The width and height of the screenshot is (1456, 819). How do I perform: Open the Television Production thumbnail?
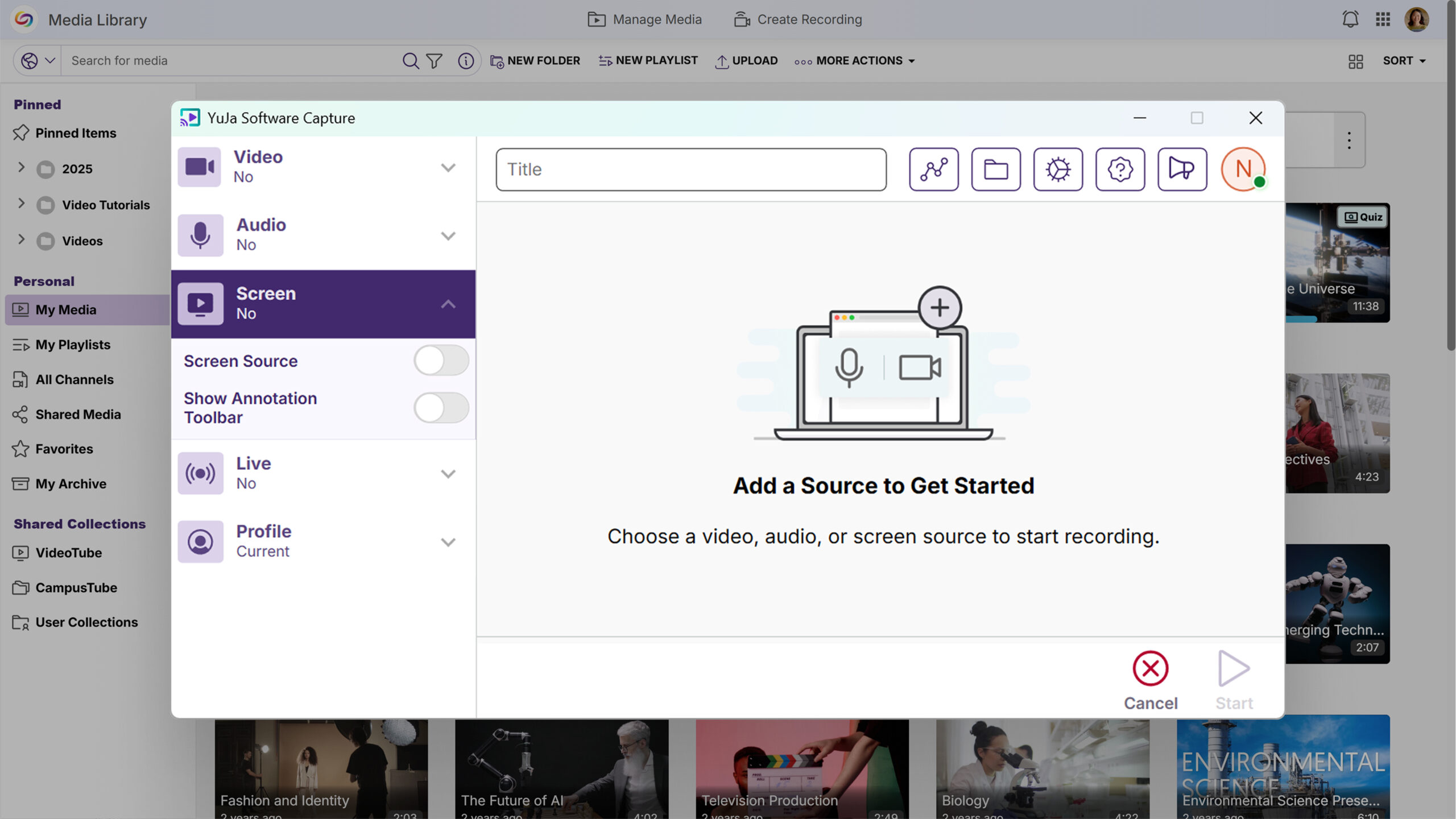tap(802, 769)
